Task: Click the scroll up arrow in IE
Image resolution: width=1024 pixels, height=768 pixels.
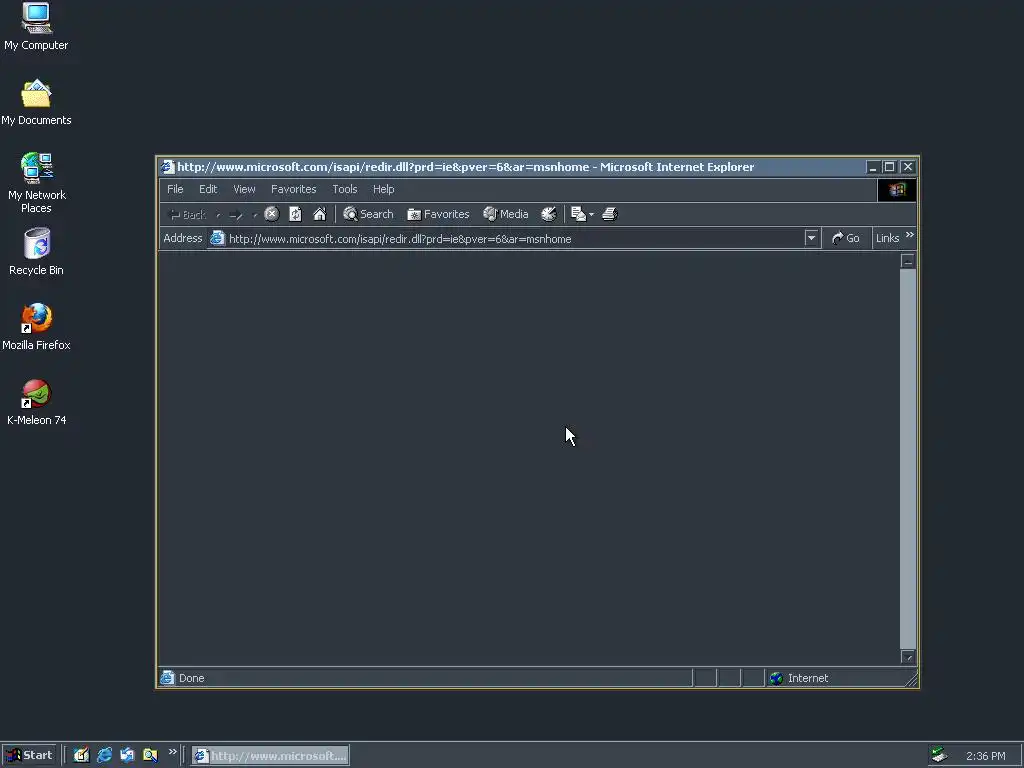Action: point(908,261)
